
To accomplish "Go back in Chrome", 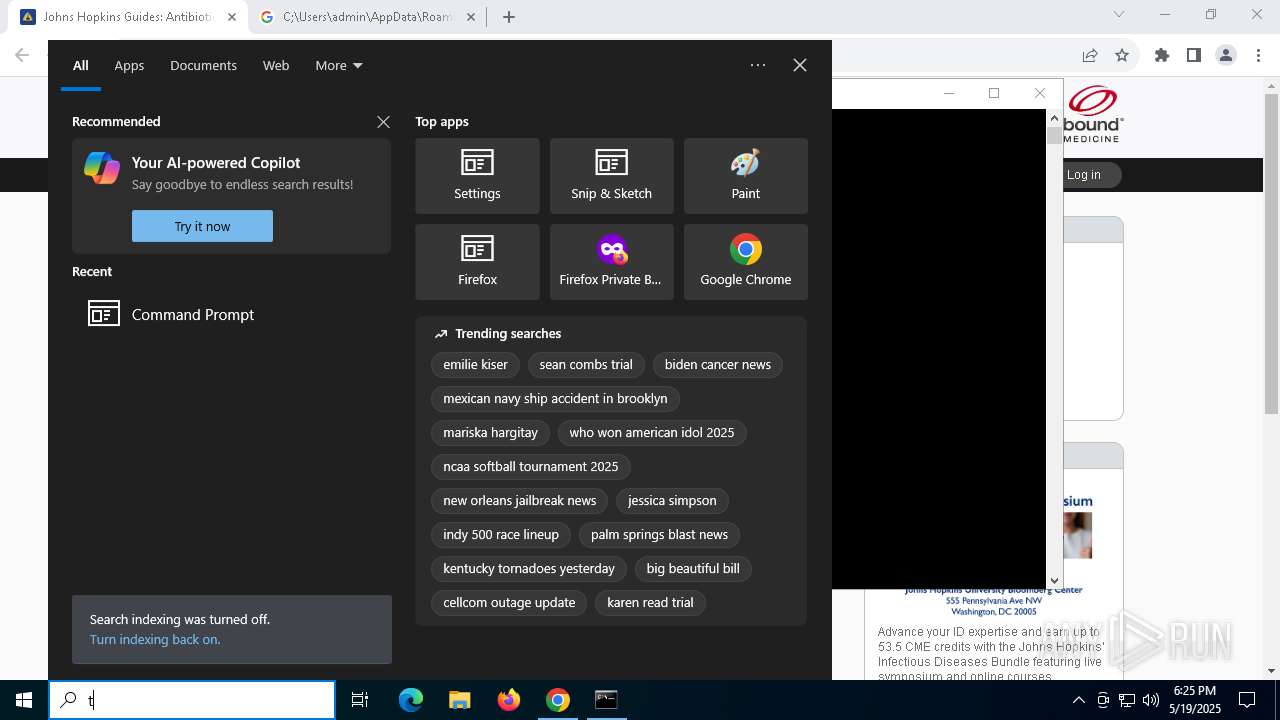I will pyautogui.click(x=22, y=56).
